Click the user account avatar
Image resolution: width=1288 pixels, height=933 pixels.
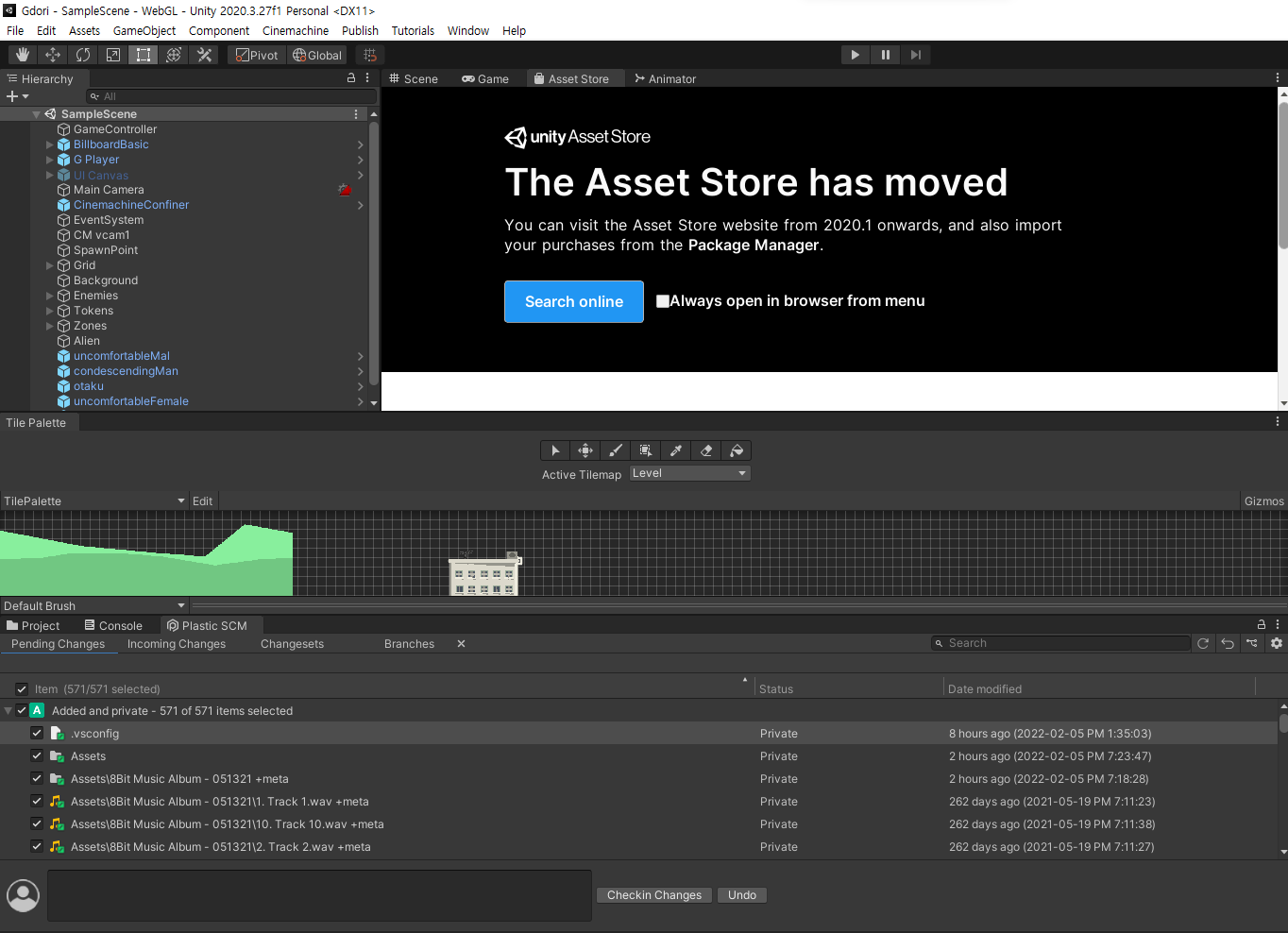pos(23,895)
